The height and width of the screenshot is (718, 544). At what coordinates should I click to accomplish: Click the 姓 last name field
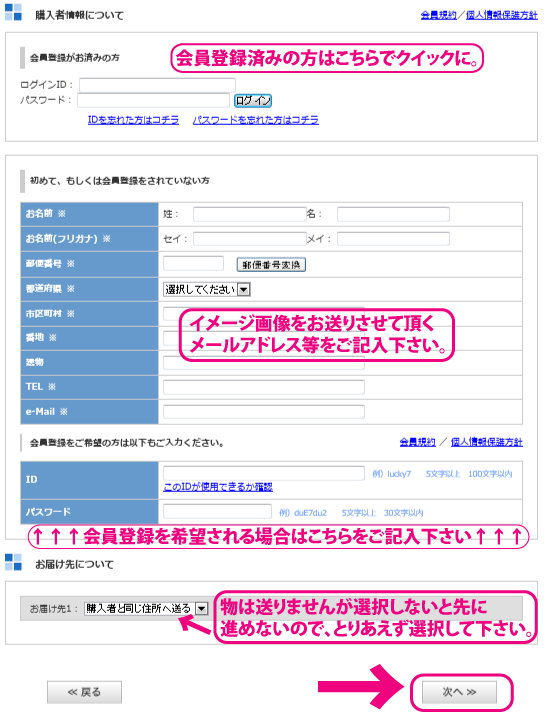250,214
